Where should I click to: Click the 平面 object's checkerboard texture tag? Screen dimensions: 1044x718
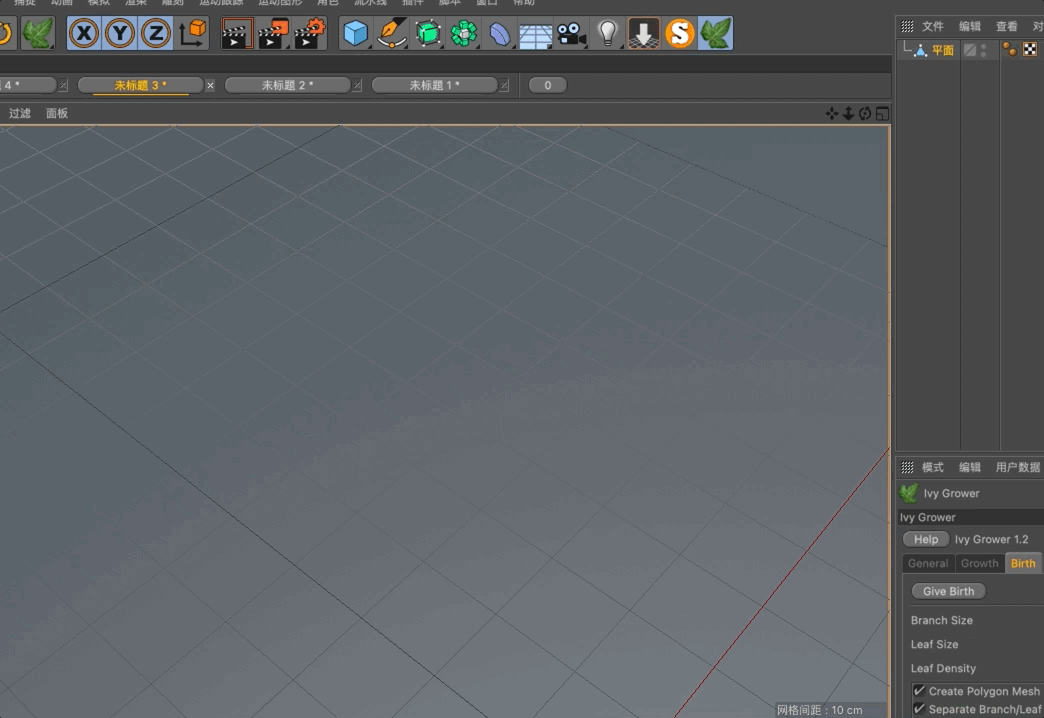(1030, 50)
